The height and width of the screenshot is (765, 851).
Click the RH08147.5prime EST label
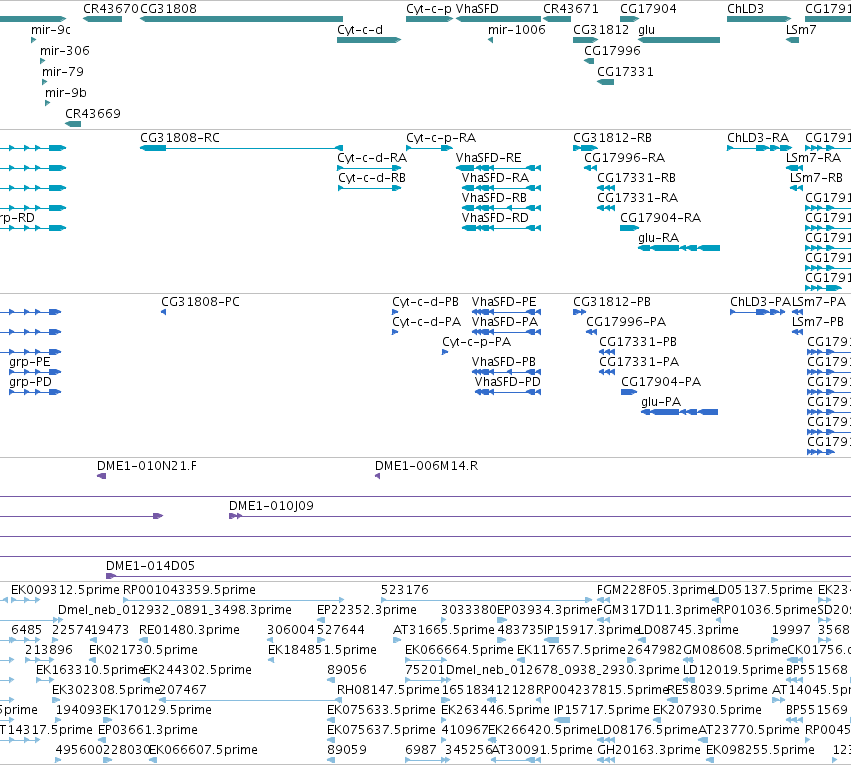click(388, 690)
